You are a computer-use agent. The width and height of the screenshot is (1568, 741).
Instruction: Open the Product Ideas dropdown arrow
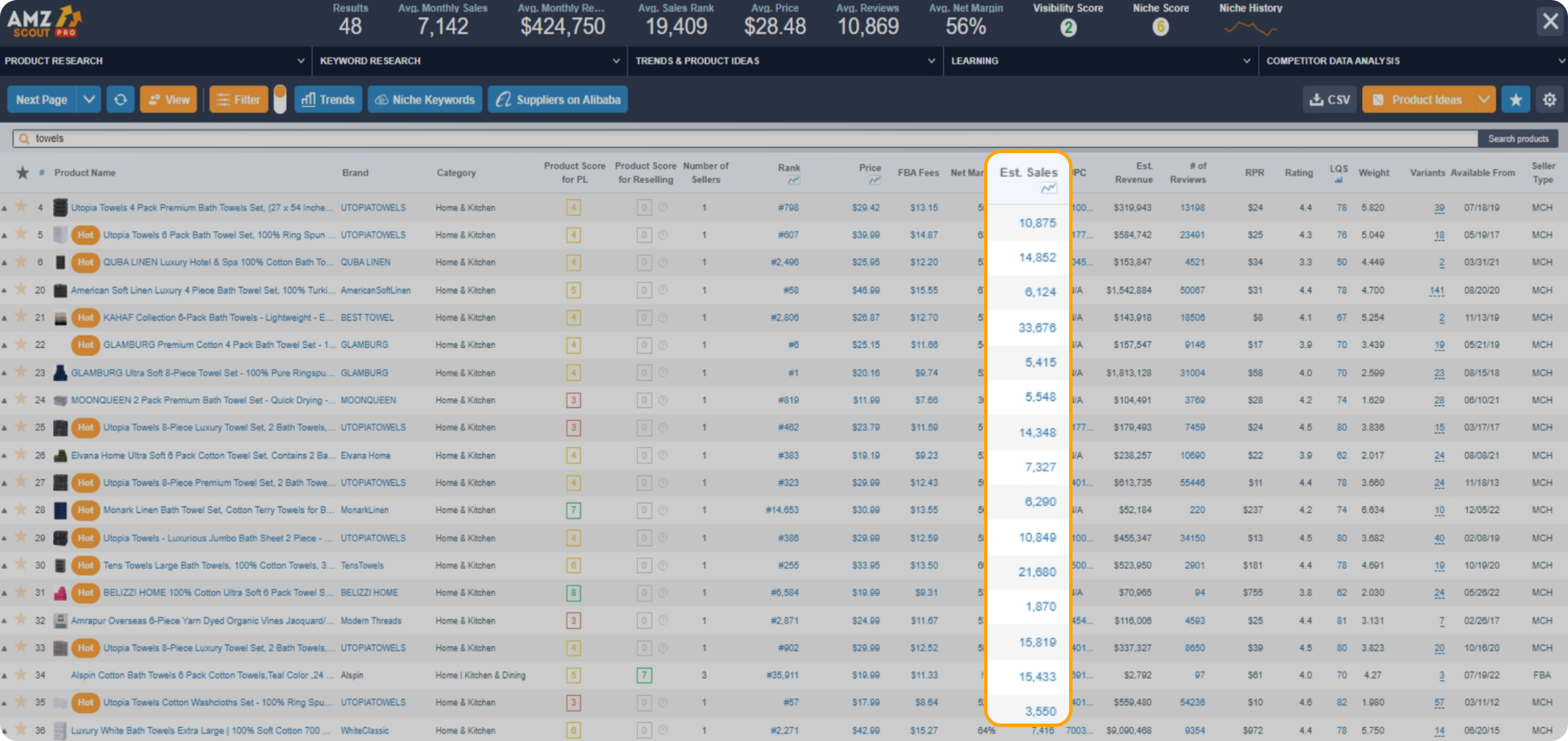click(x=1484, y=100)
